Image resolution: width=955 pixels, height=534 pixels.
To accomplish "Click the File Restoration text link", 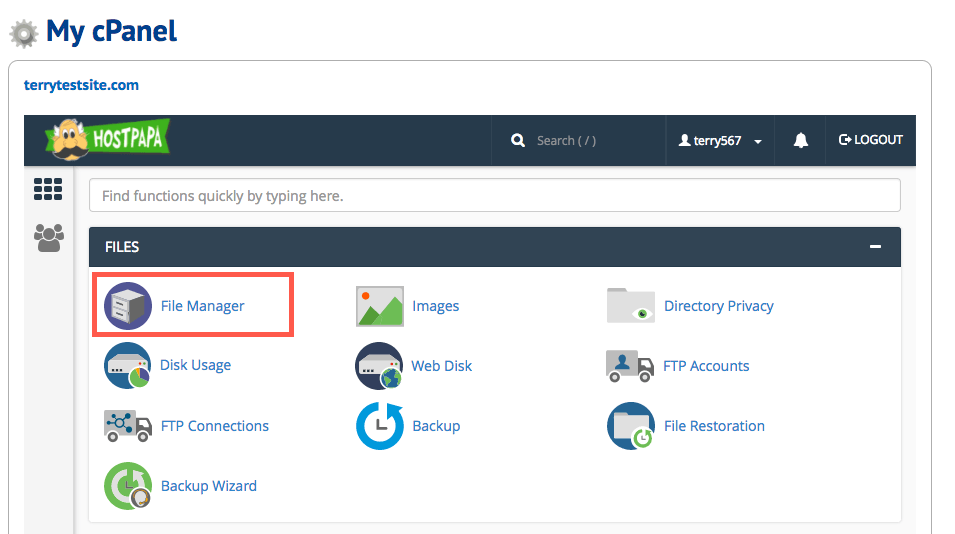I will coord(714,426).
